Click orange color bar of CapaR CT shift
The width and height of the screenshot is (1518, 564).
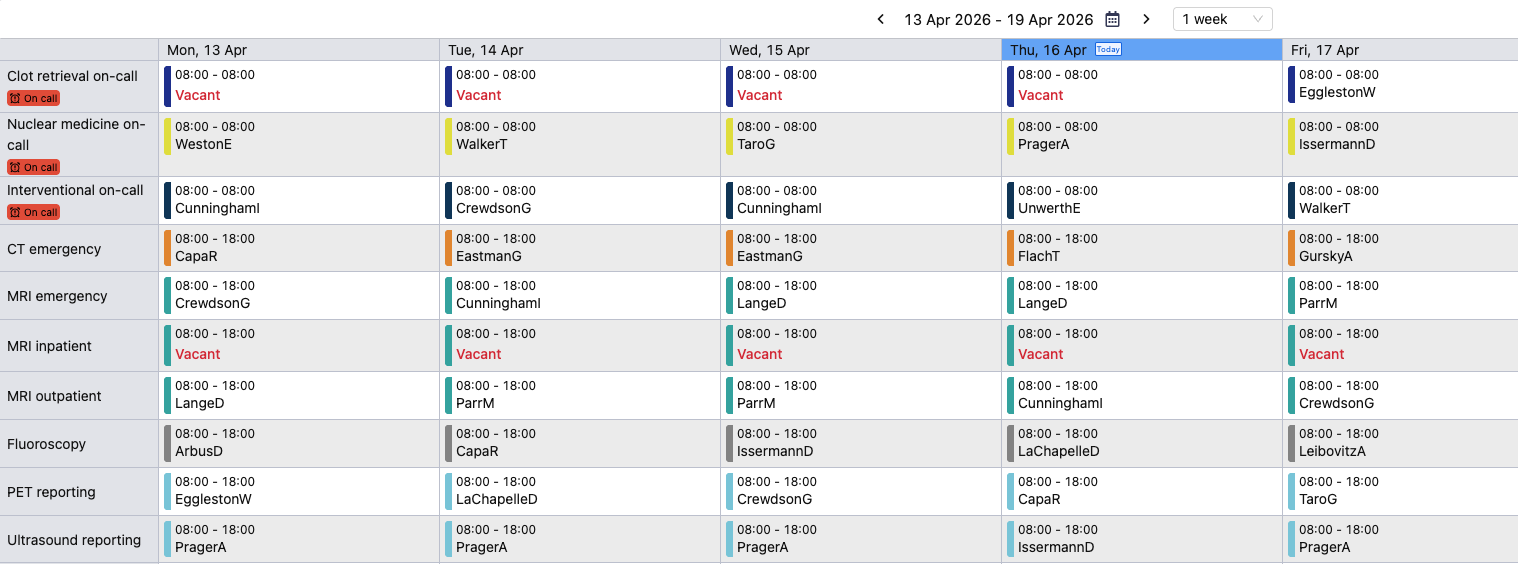[x=168, y=248]
